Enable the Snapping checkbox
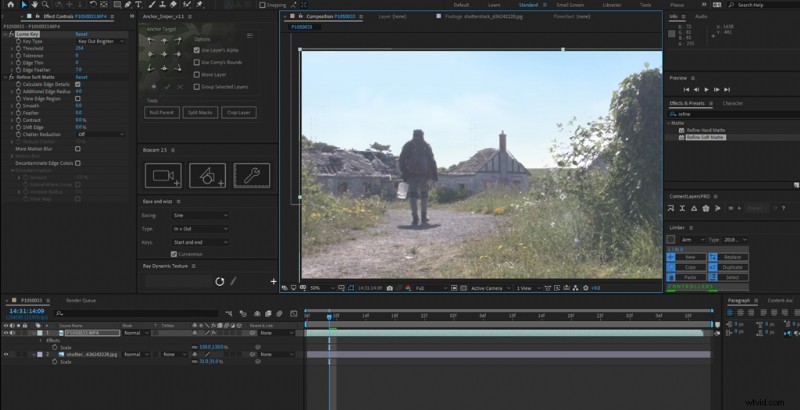Viewport: 800px width, 410px height. coord(262,5)
